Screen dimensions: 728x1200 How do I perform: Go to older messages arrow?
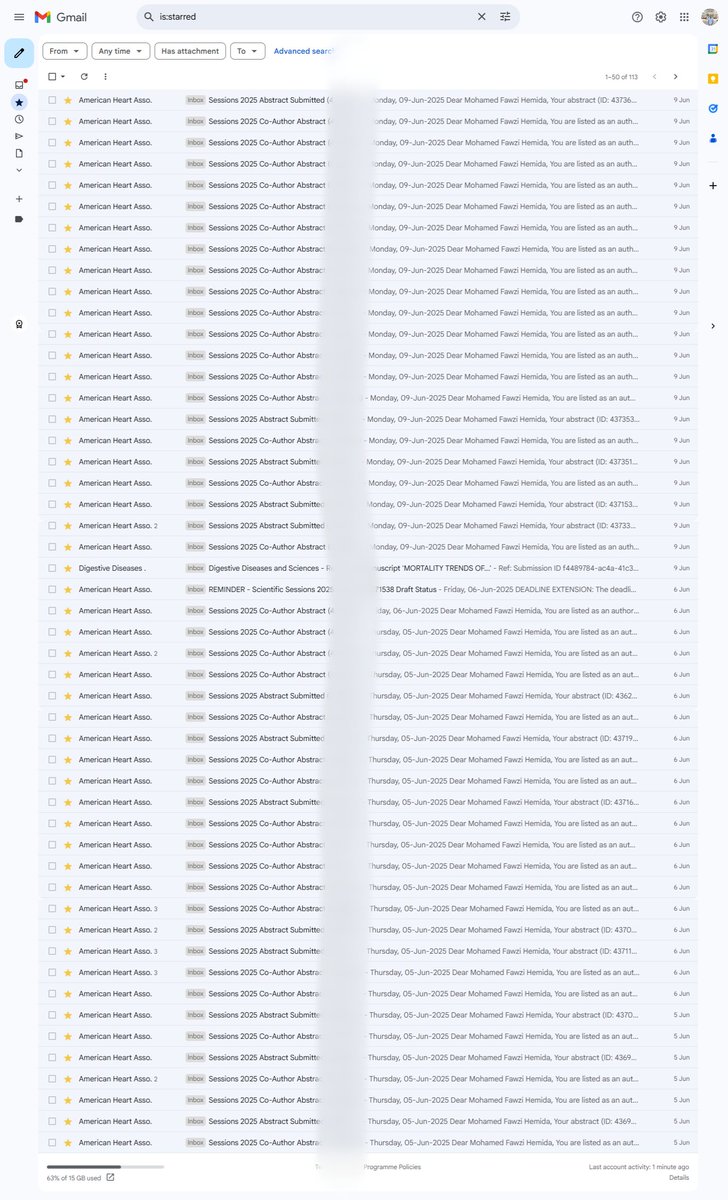coord(675,76)
